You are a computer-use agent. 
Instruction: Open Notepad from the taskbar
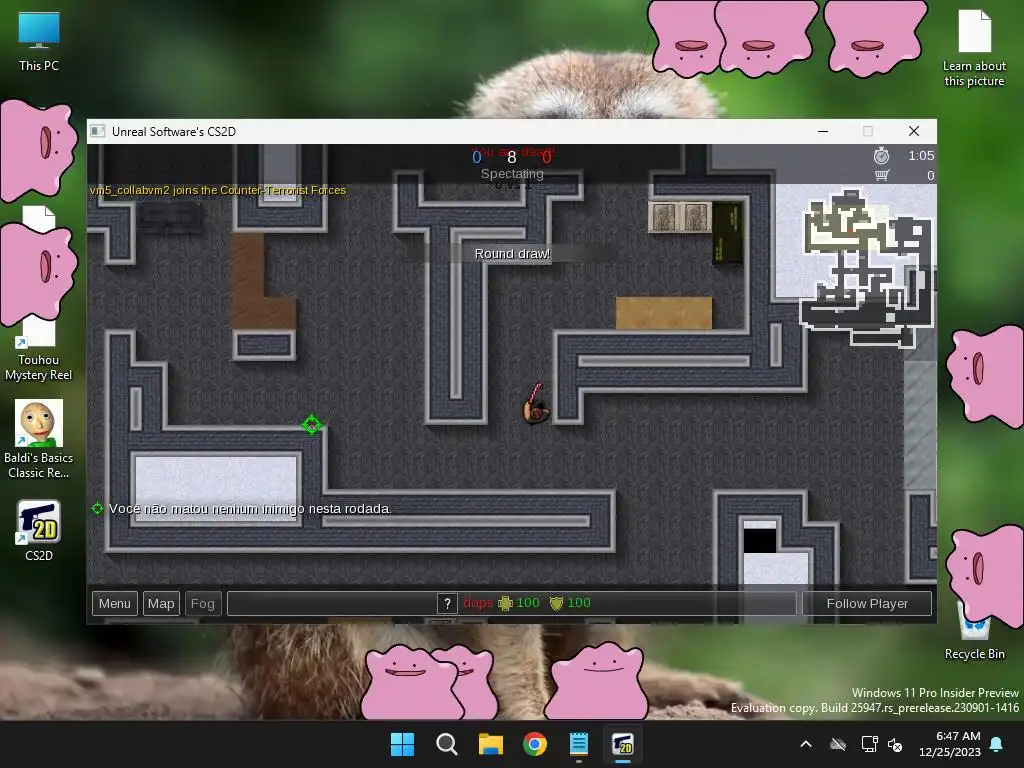coord(579,744)
